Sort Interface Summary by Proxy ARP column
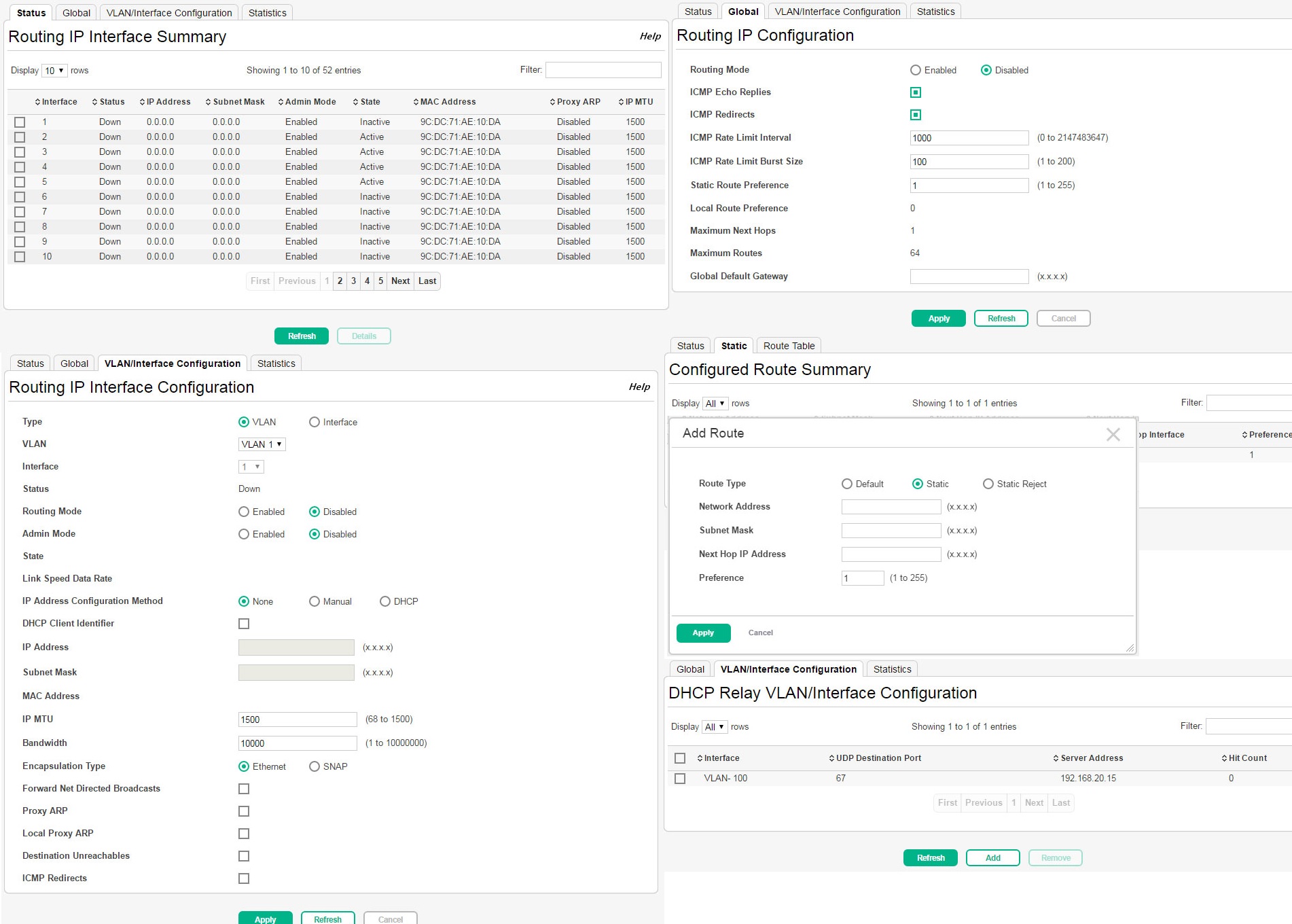The height and width of the screenshot is (924, 1292). (575, 102)
